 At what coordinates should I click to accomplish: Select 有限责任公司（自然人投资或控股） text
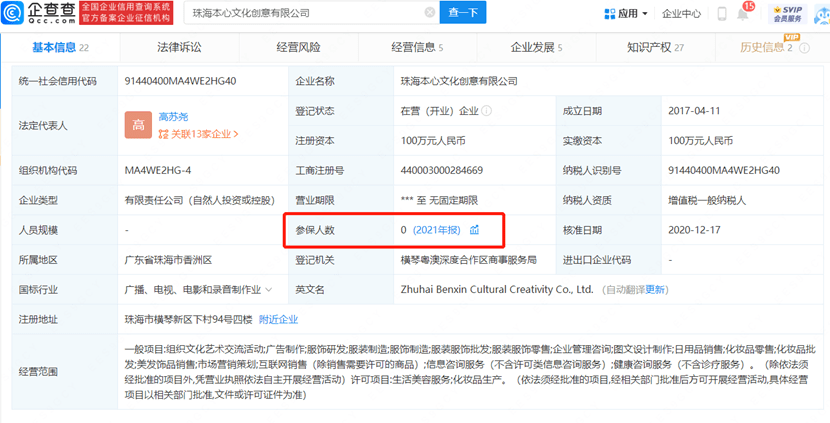[200, 201]
